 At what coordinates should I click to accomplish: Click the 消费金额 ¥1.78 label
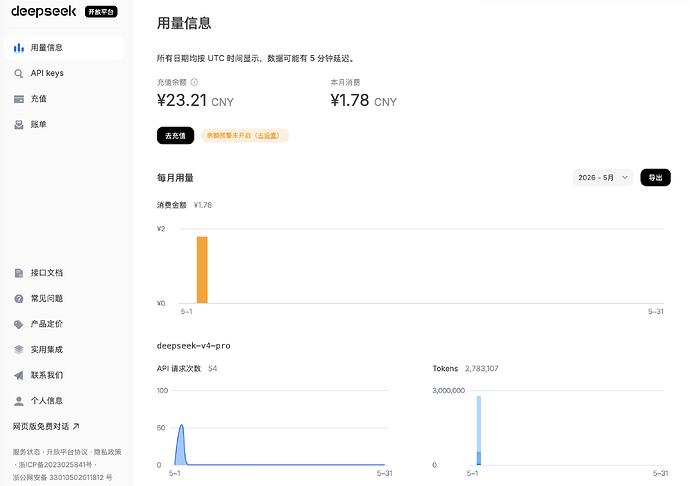pos(184,205)
